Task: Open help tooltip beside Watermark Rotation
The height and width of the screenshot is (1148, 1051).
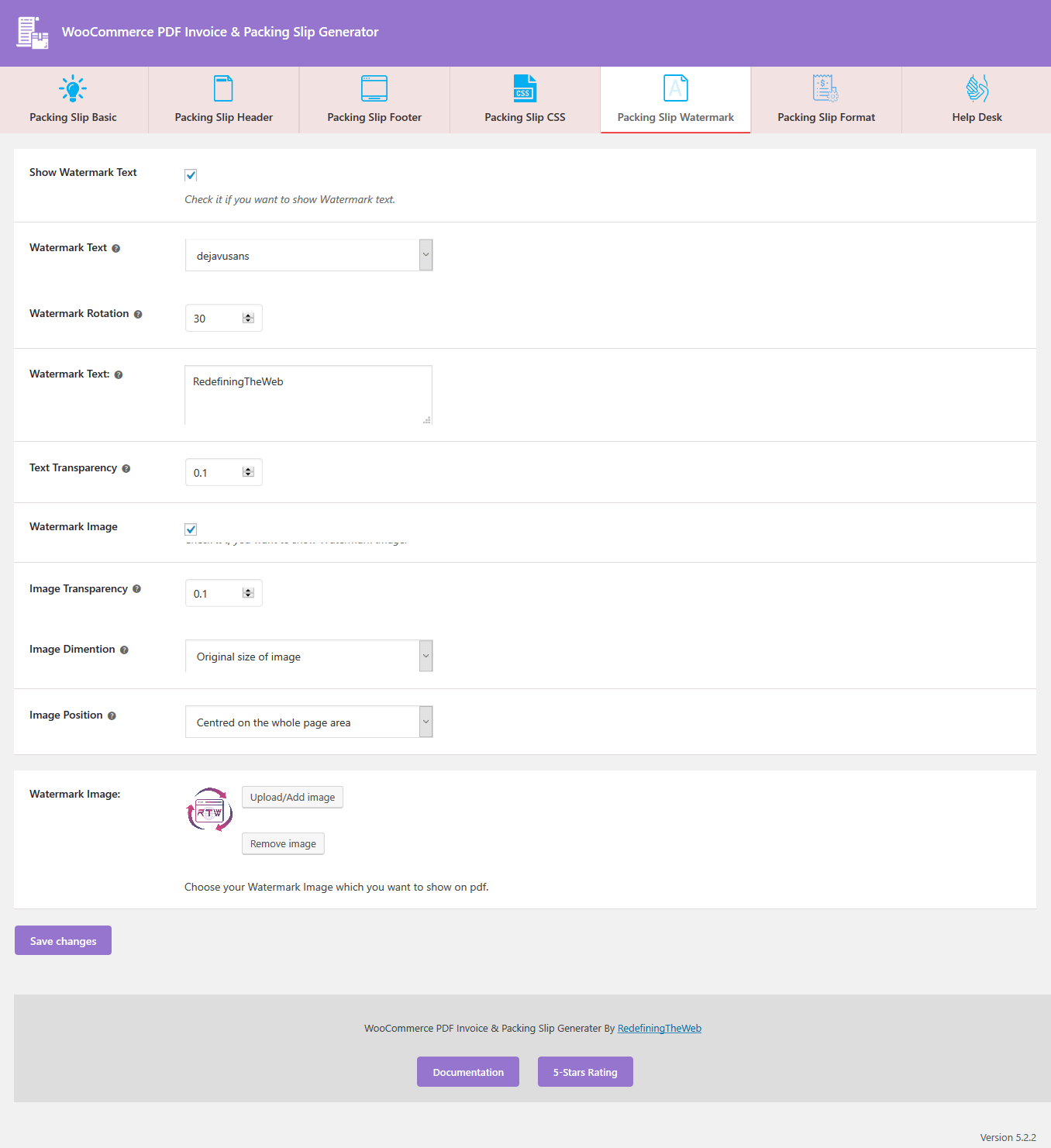Action: pos(138,314)
